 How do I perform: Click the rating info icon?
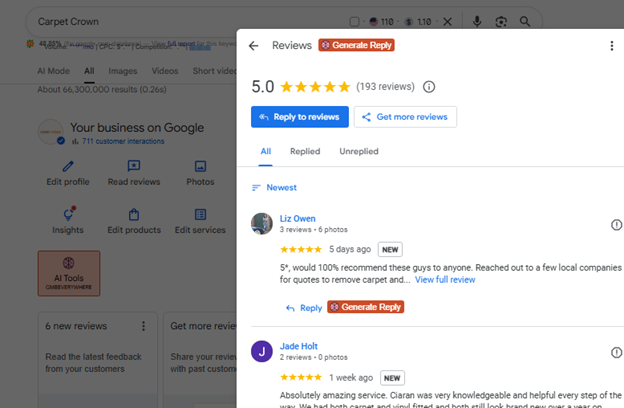[429, 87]
